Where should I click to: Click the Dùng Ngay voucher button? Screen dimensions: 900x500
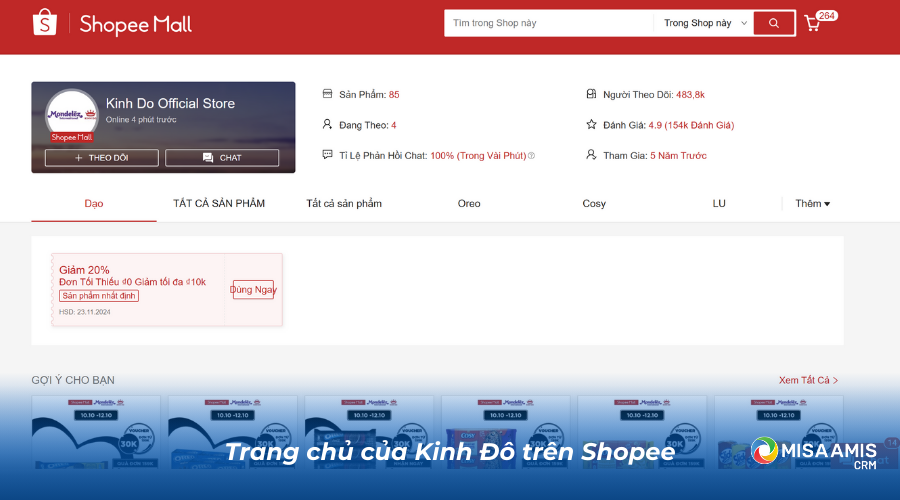253,289
